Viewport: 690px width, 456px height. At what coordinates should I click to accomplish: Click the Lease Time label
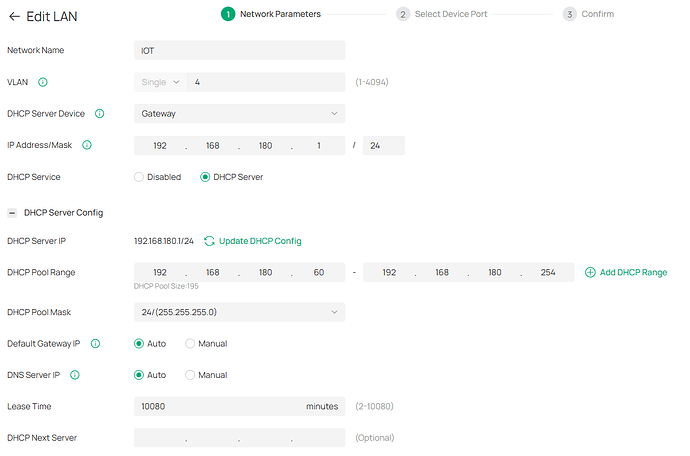(29, 406)
